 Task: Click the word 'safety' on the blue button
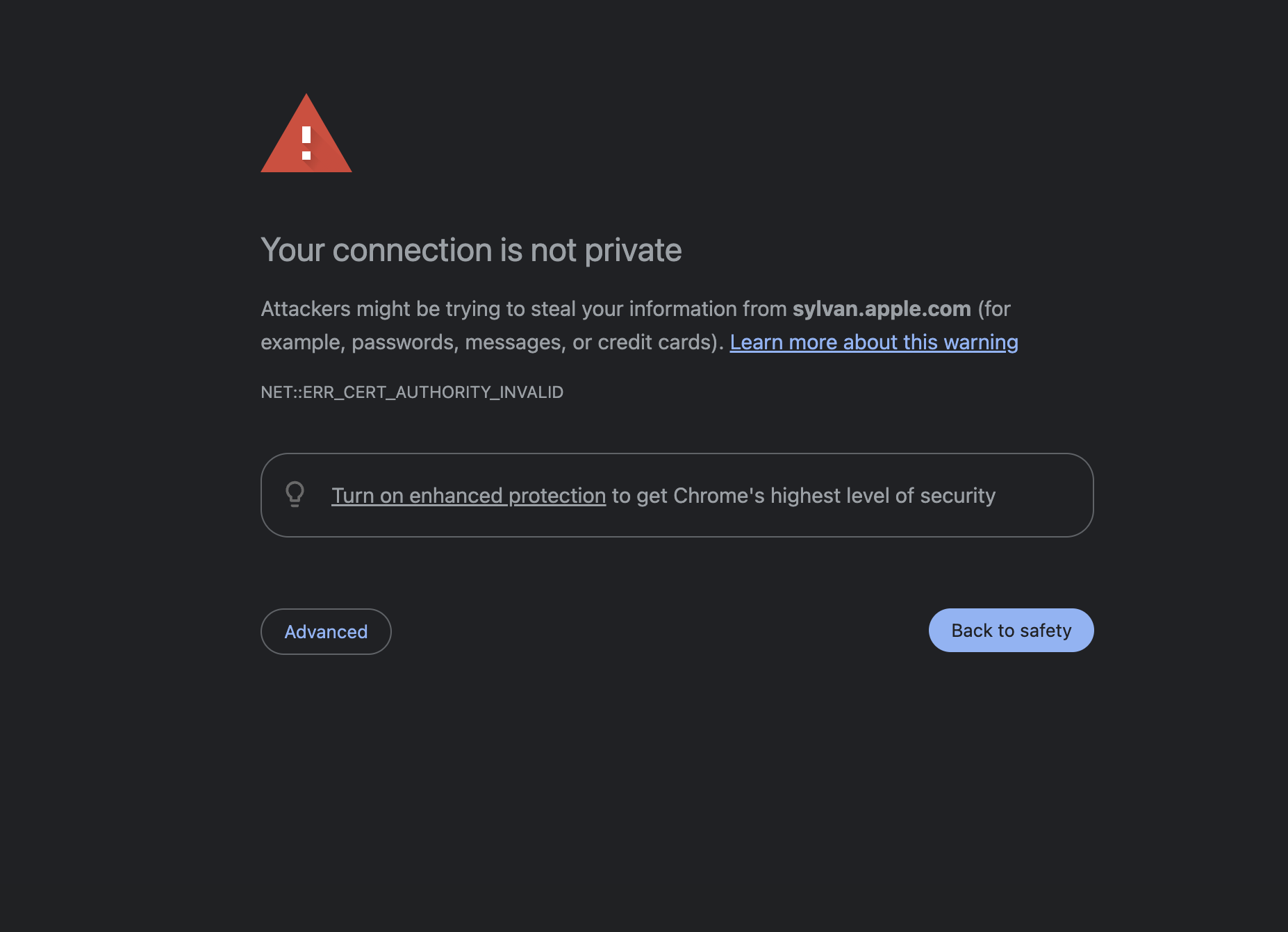click(x=1046, y=631)
